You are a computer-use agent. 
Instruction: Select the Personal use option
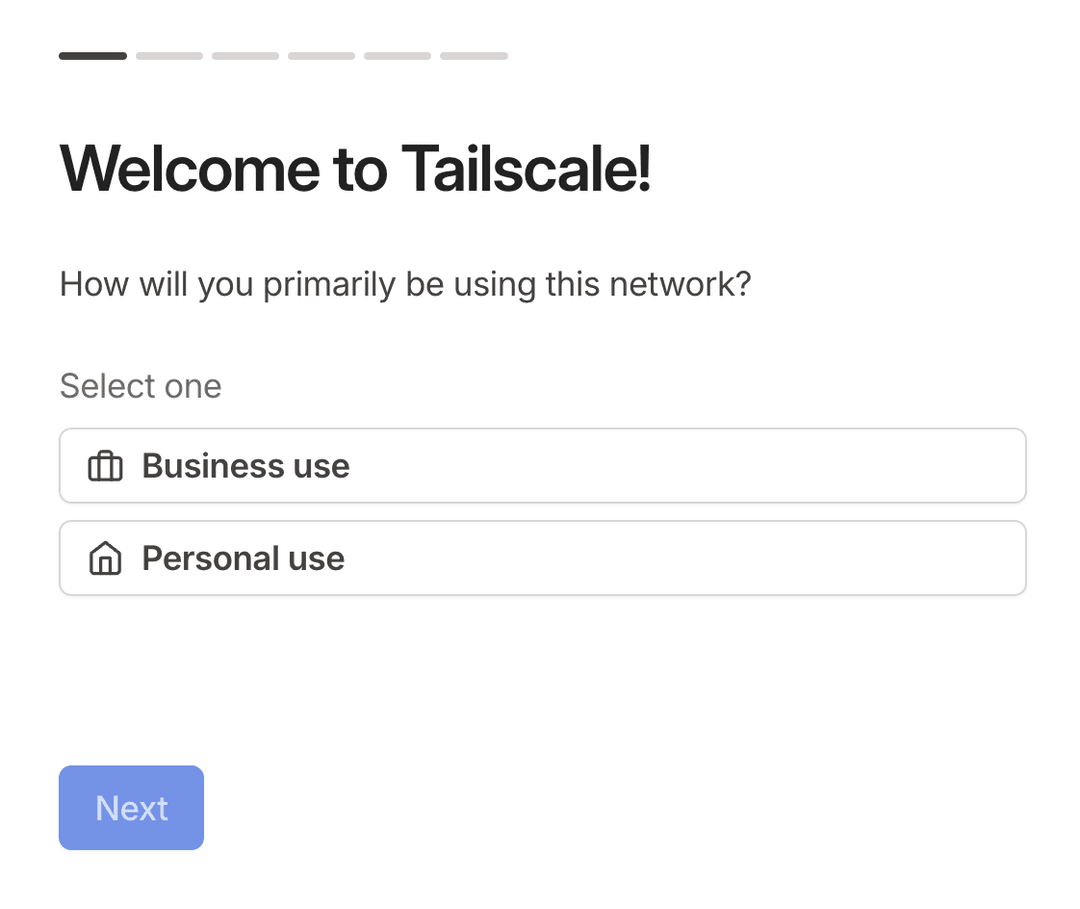(x=543, y=558)
